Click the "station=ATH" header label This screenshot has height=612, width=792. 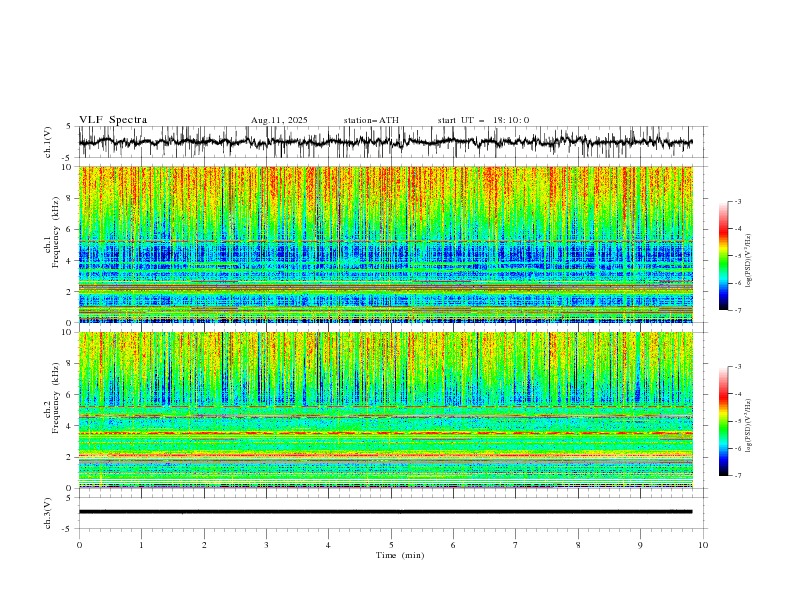371,120
